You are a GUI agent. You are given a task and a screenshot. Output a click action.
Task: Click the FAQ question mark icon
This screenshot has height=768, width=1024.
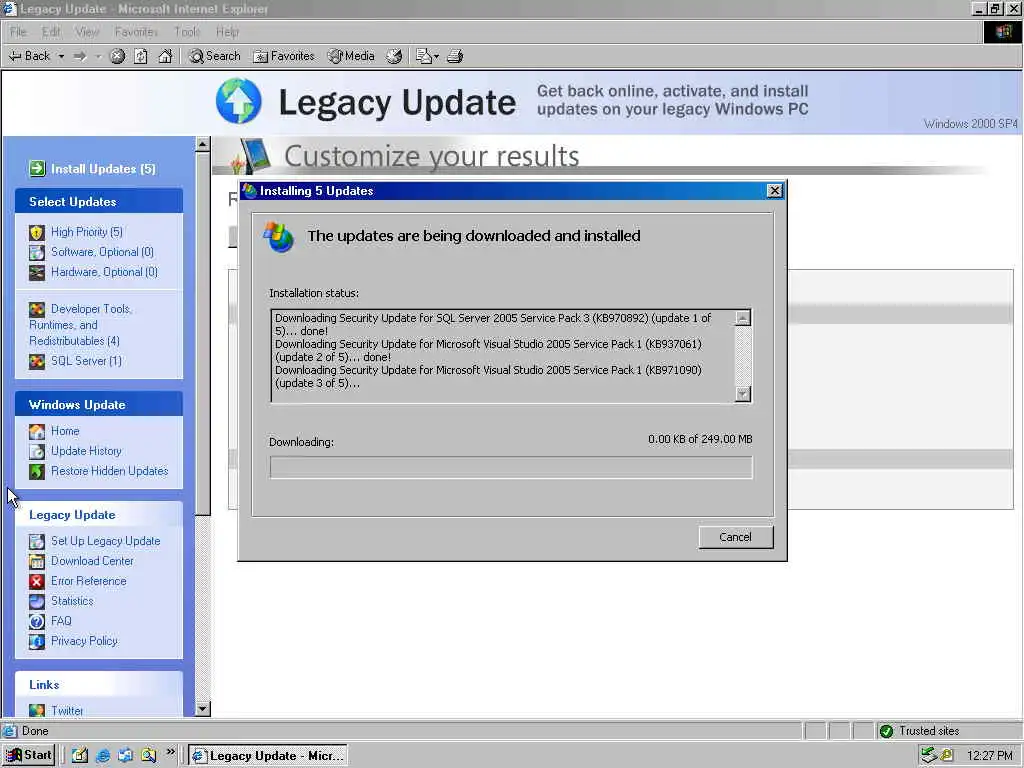(x=37, y=621)
